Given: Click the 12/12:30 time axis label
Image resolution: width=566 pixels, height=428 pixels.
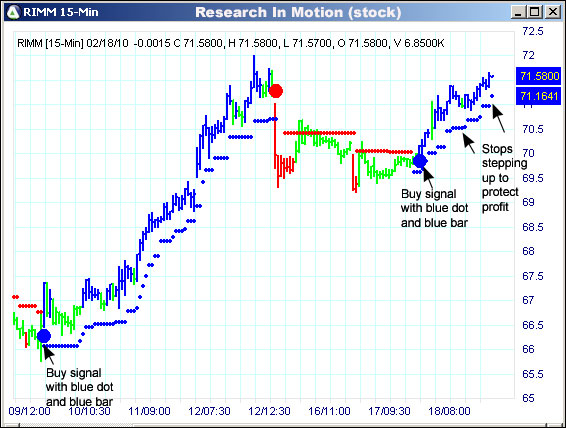Looking at the screenshot, I should coord(269,411).
